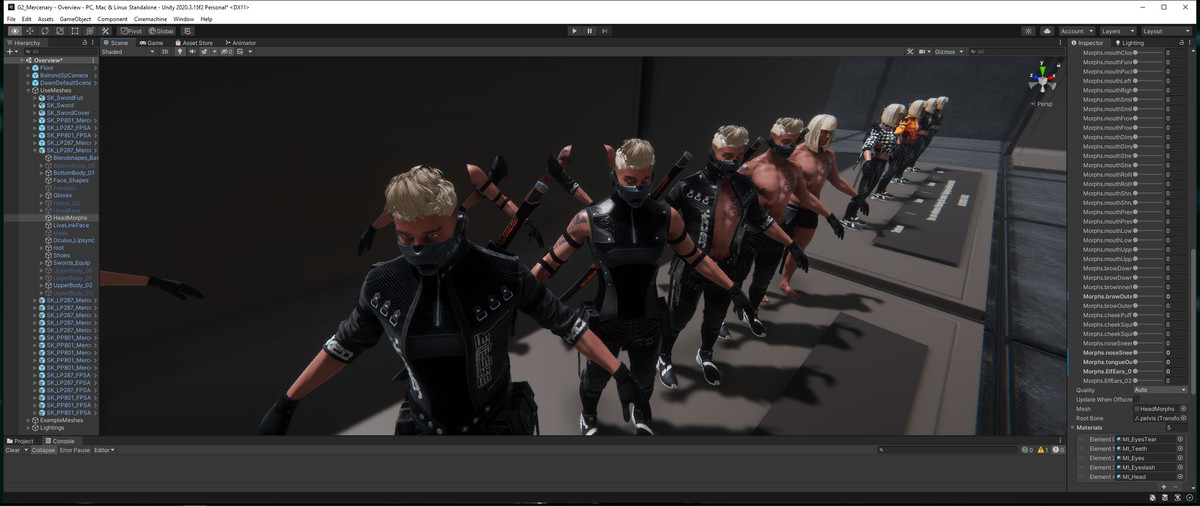Open the Editor console dropdown
The image size is (1200, 506).
click(104, 450)
